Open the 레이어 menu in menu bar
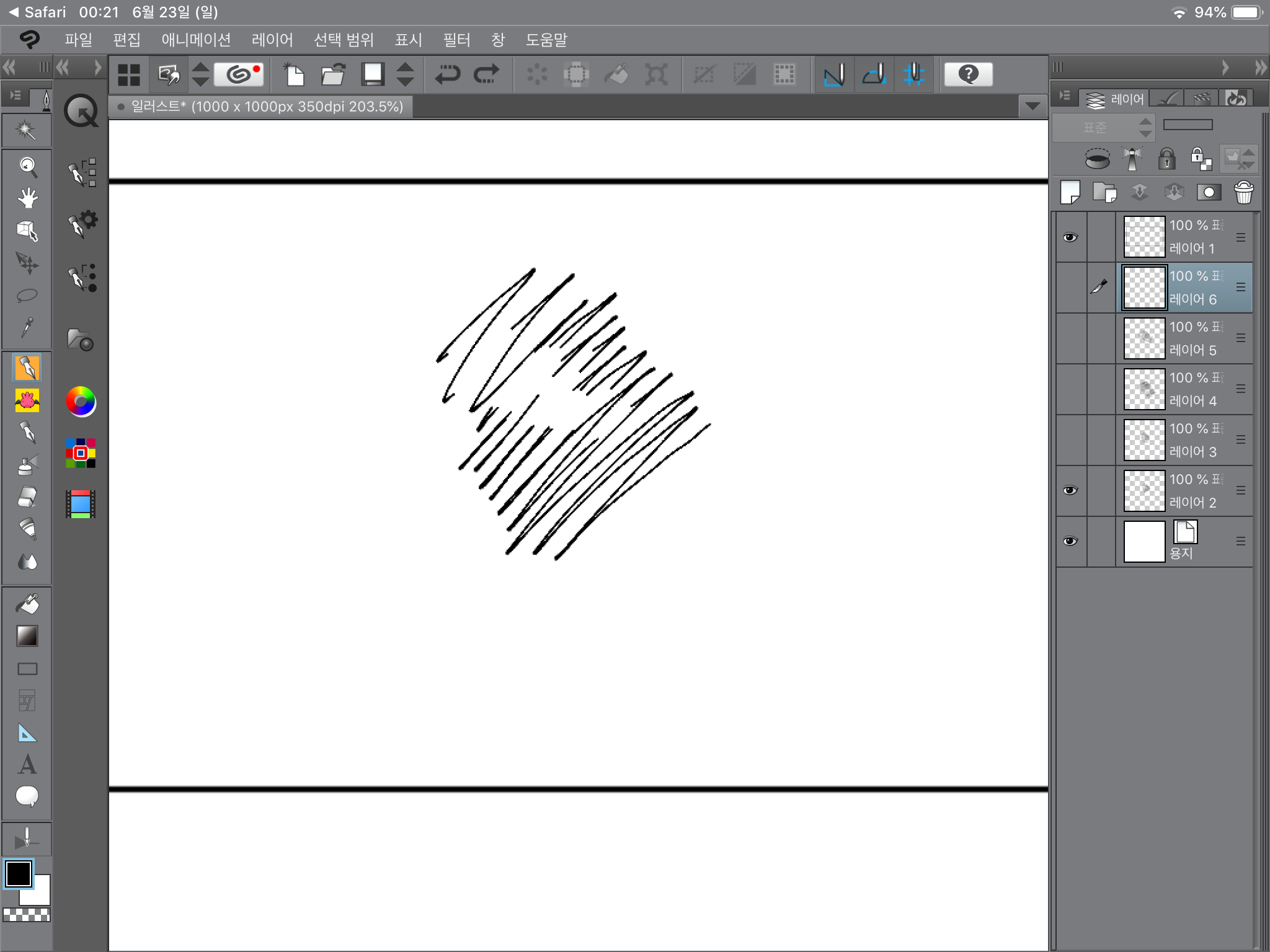This screenshot has height=952, width=1270. tap(272, 40)
